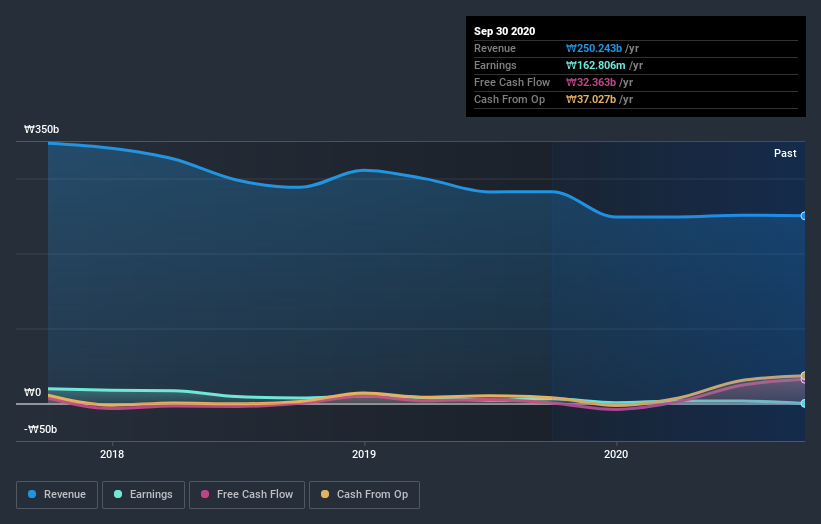Click the ₩350b y-axis label
Screen dimensions: 821x524
coord(41,129)
